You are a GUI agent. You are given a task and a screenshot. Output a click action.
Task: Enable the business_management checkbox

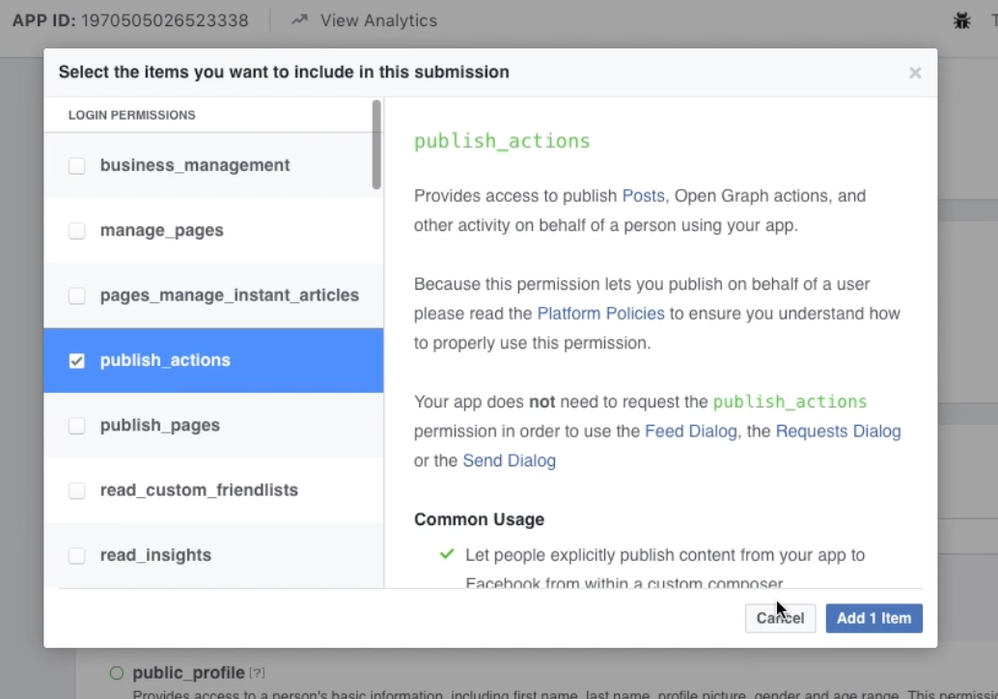(x=77, y=166)
